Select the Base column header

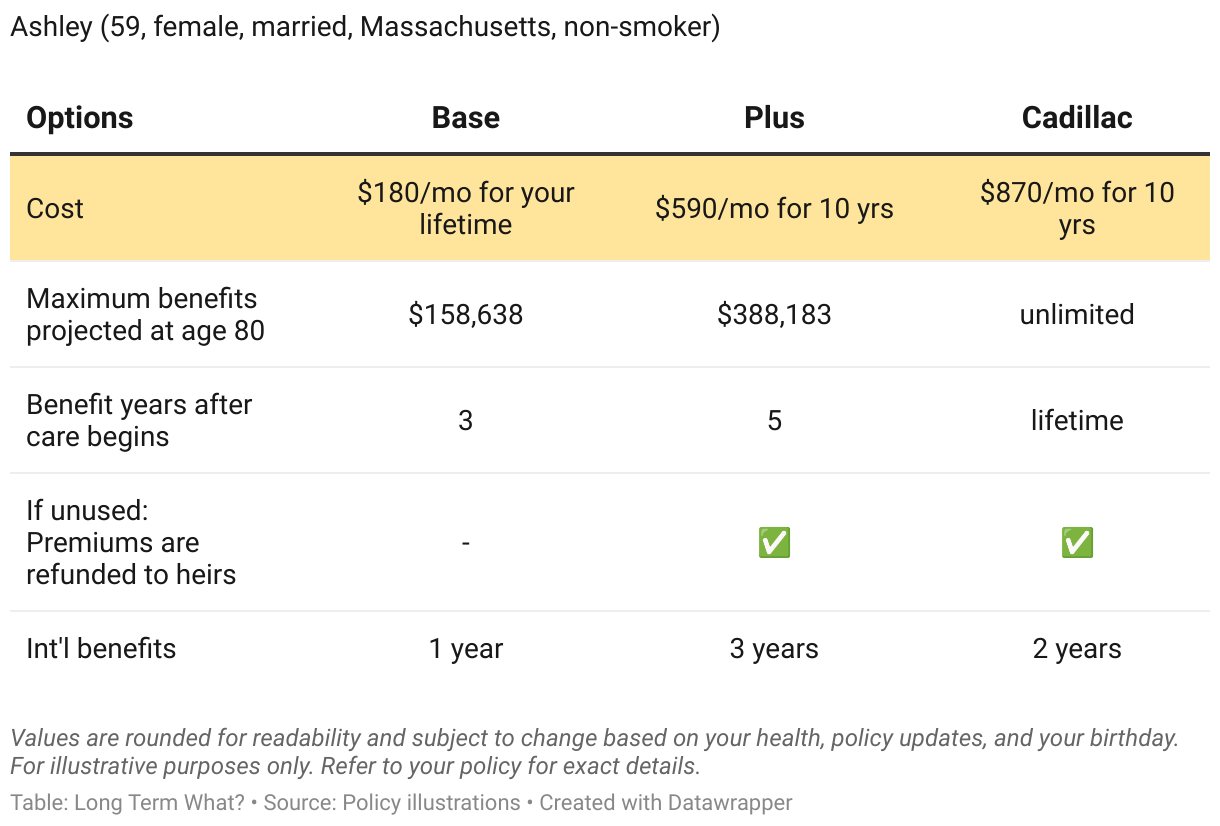(466, 118)
